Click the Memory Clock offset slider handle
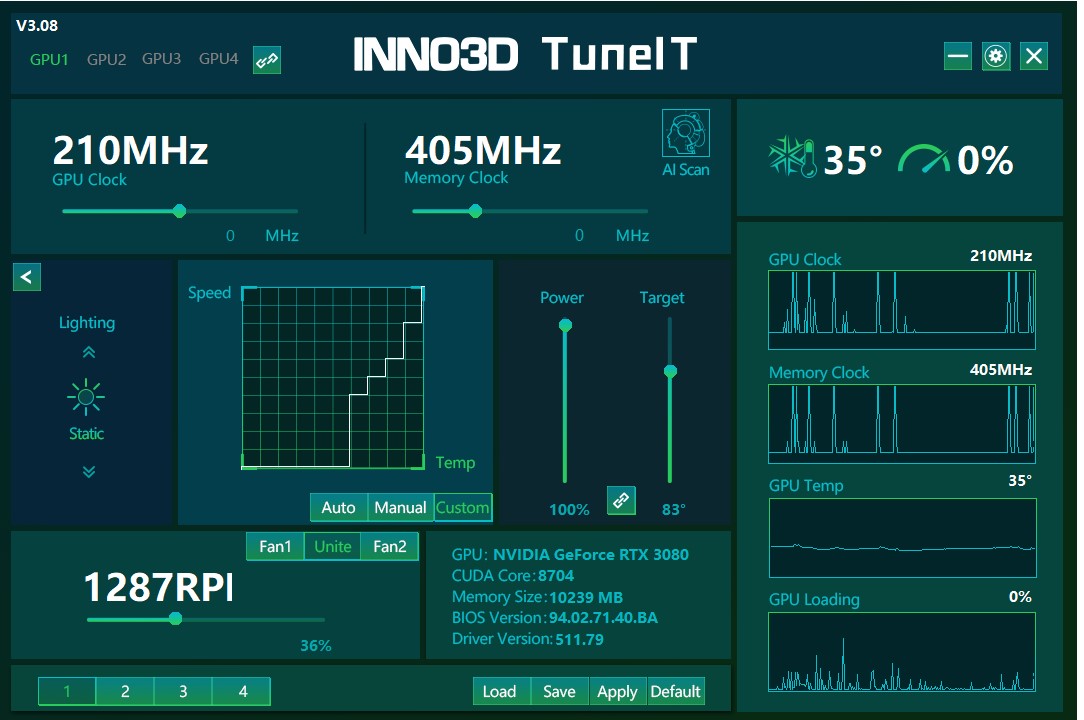Screen dimensions: 1084x720 coord(475,211)
